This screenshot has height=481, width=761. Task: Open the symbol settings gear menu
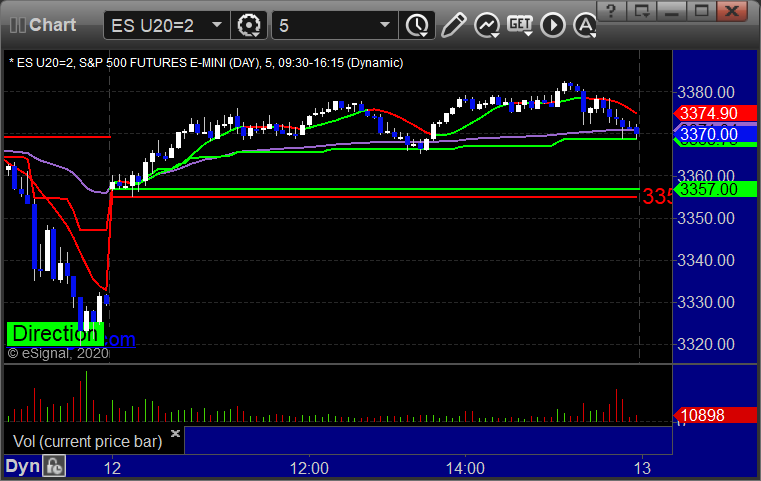[x=249, y=25]
